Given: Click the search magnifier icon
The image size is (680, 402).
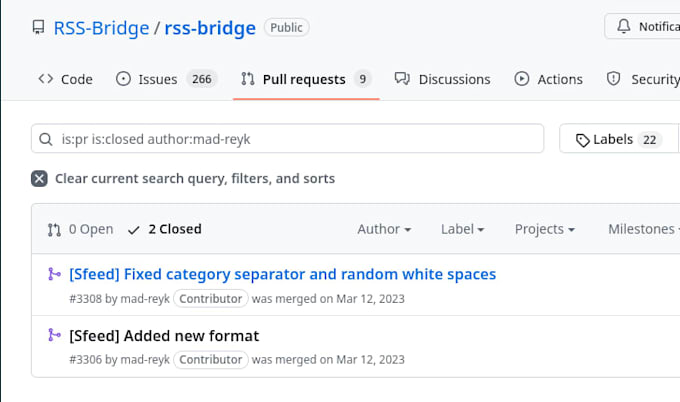Looking at the screenshot, I should [x=46, y=139].
